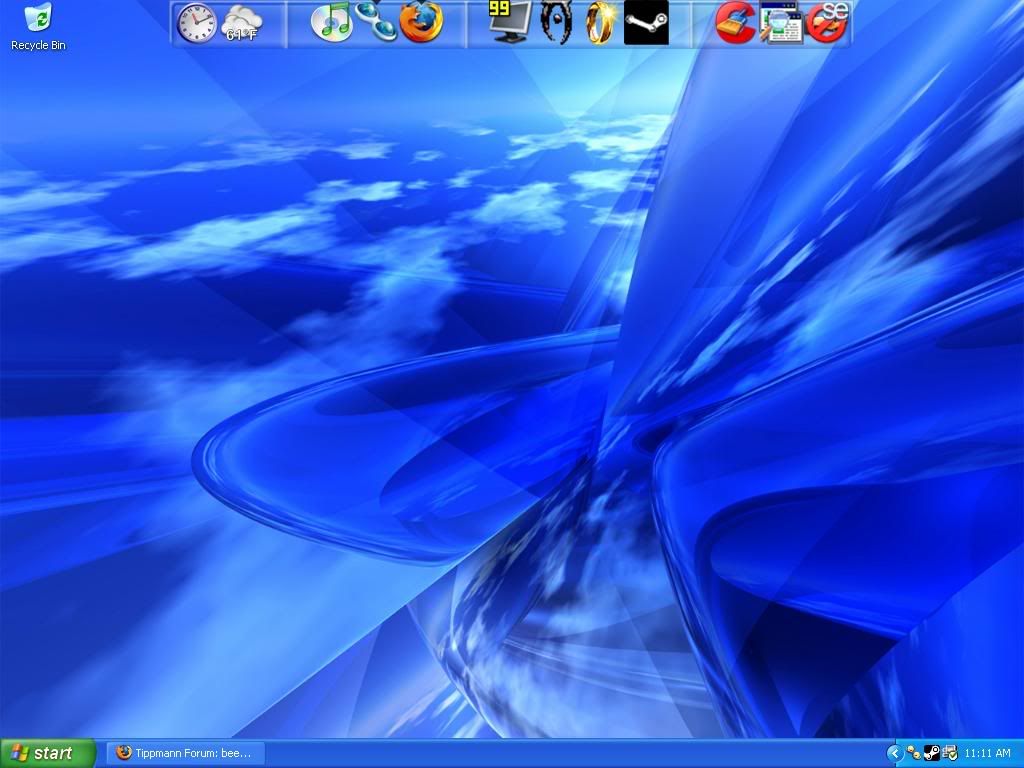Expand hidden system tray icons
This screenshot has height=768, width=1024.
895,753
